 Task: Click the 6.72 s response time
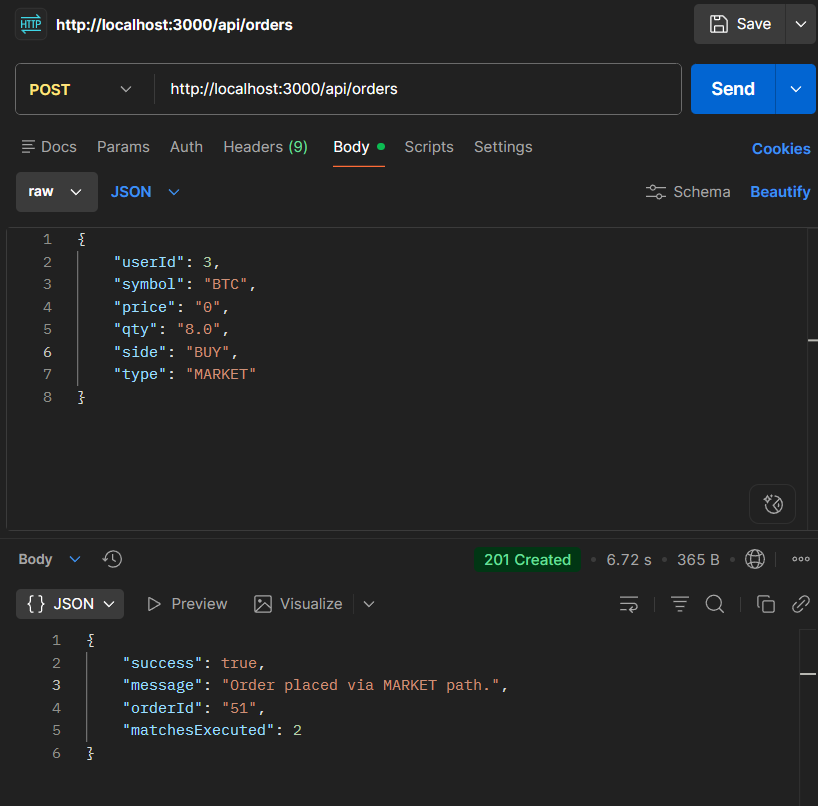(629, 560)
